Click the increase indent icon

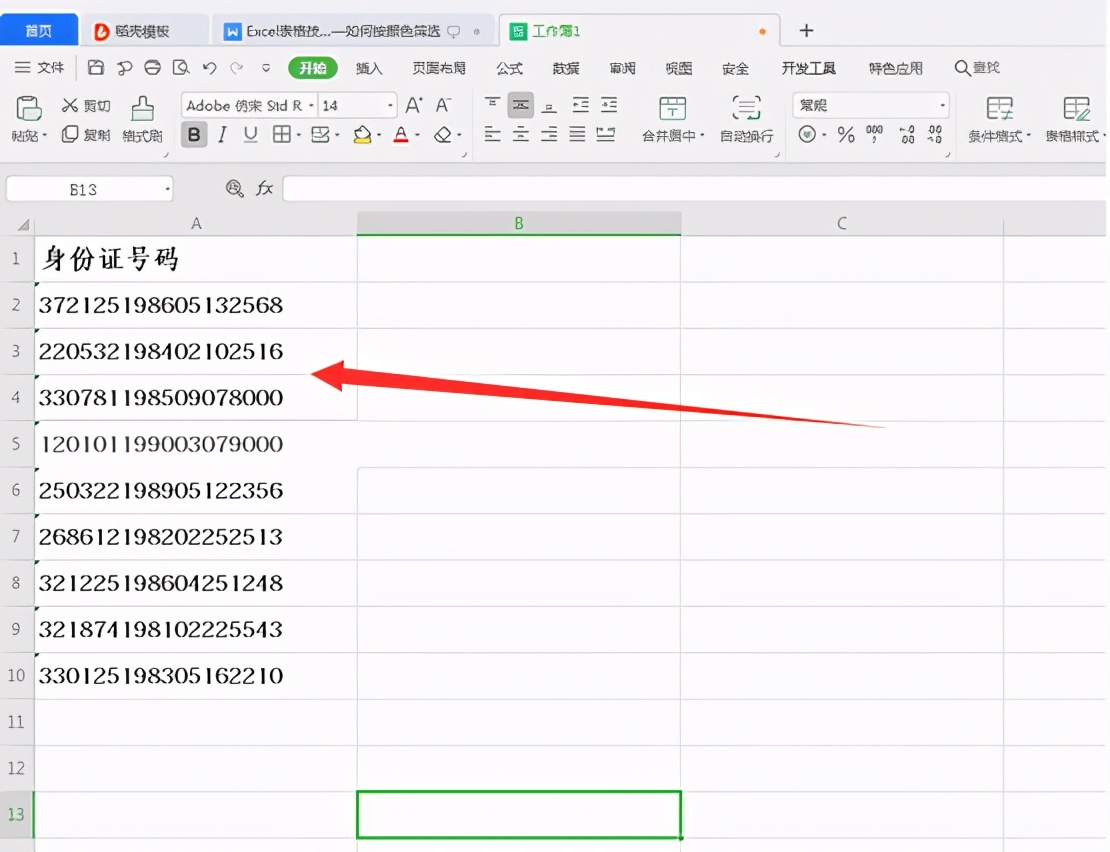point(609,105)
